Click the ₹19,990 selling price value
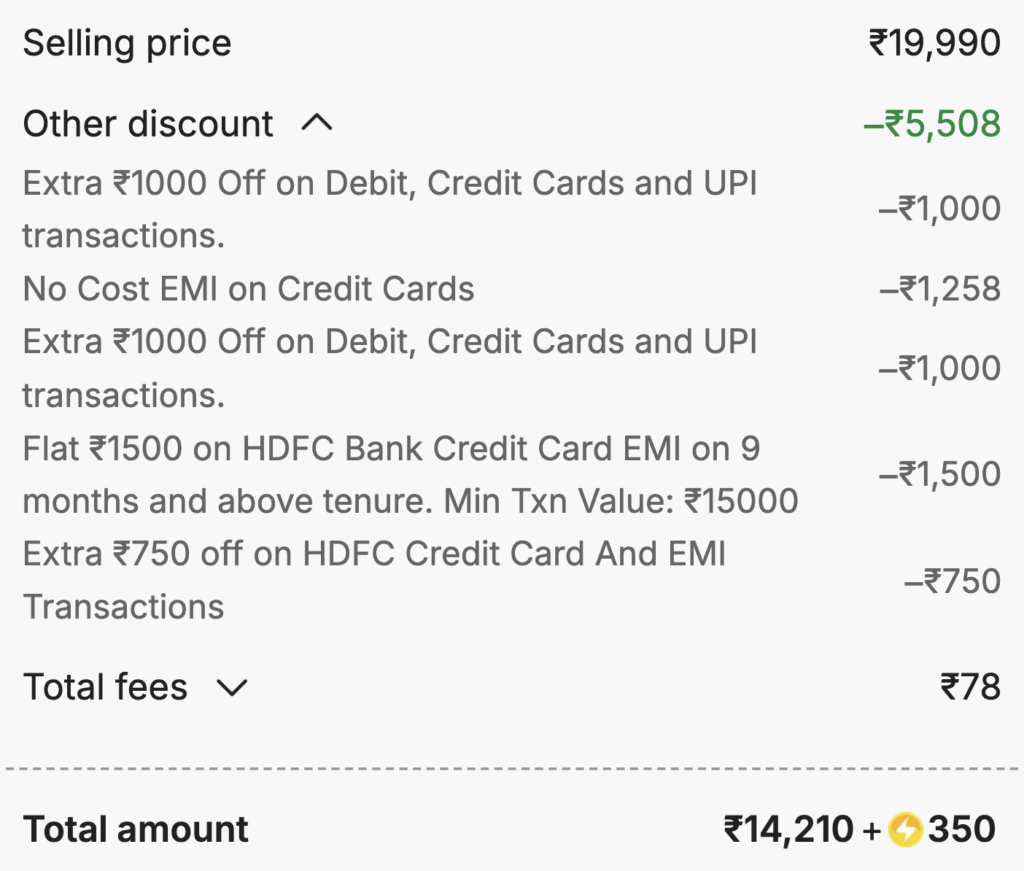The width and height of the screenshot is (1024, 871). coord(934,42)
